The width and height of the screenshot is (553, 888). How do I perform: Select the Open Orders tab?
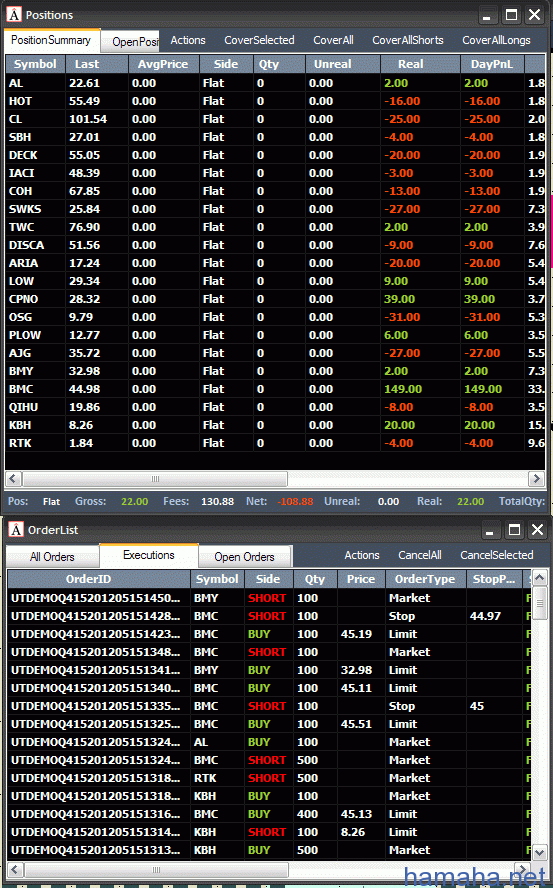[244, 557]
